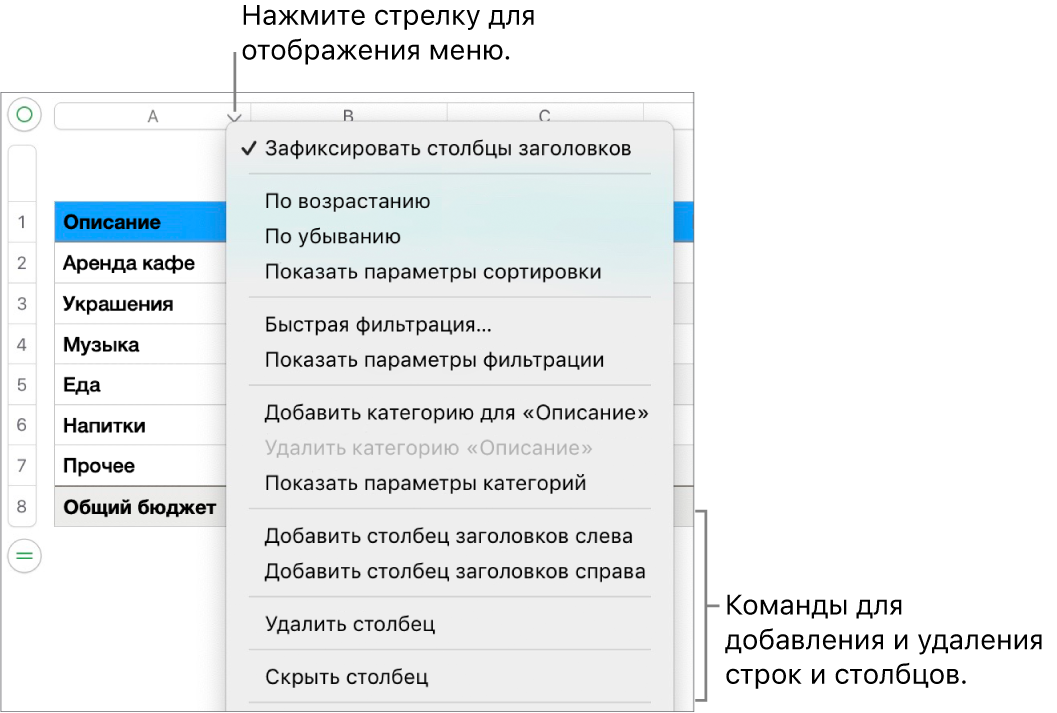Choose 'Добавить столбец заголовков слева'

click(450, 536)
